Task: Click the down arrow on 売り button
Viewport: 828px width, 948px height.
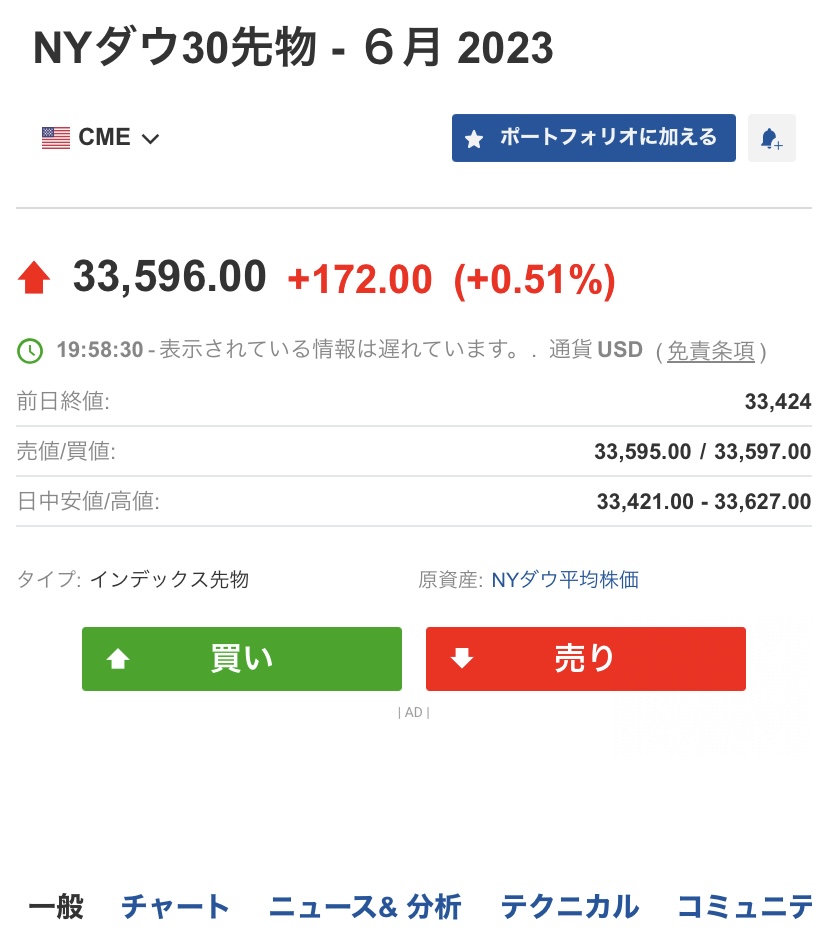Action: 461,659
